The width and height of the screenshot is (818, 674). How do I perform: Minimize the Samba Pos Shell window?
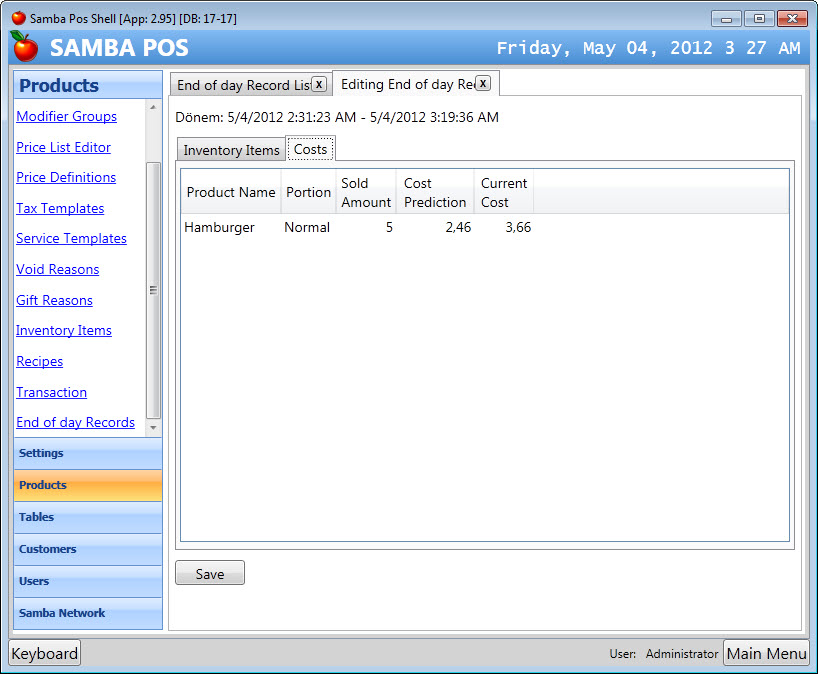coord(726,19)
